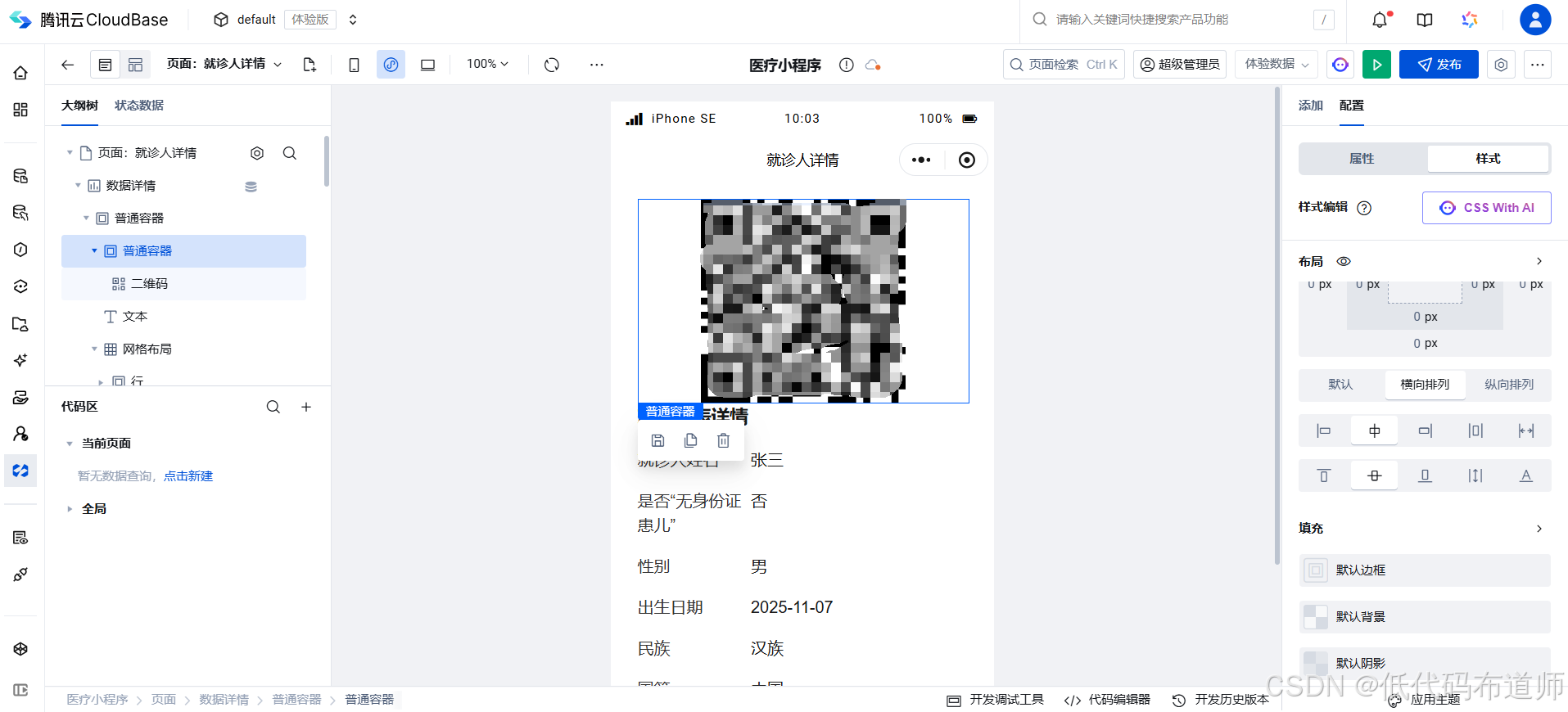Copy the selected container component
Image resolution: width=1568 pixels, height=712 pixels.
click(690, 440)
